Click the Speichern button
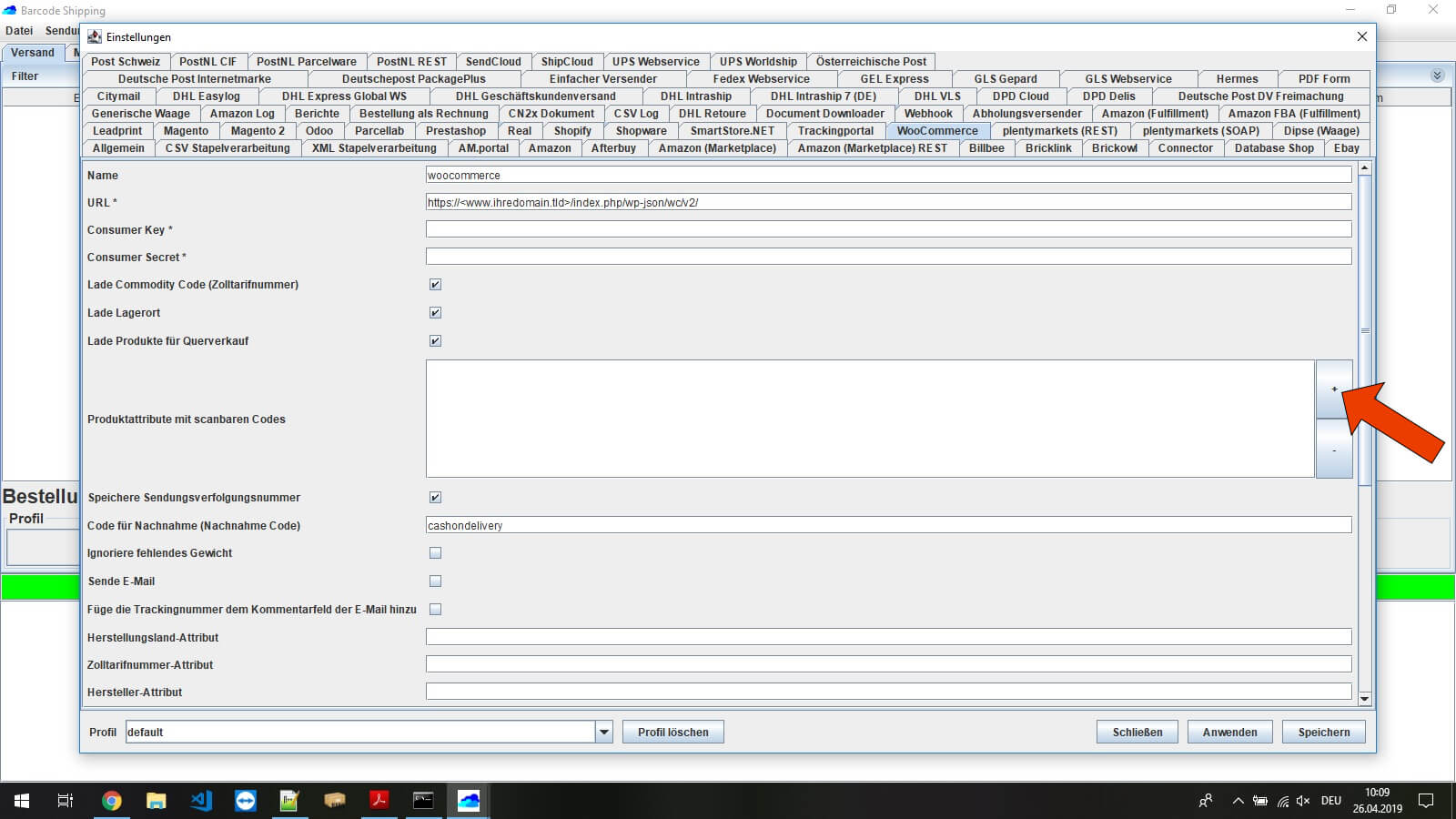1456x819 pixels. click(1324, 732)
